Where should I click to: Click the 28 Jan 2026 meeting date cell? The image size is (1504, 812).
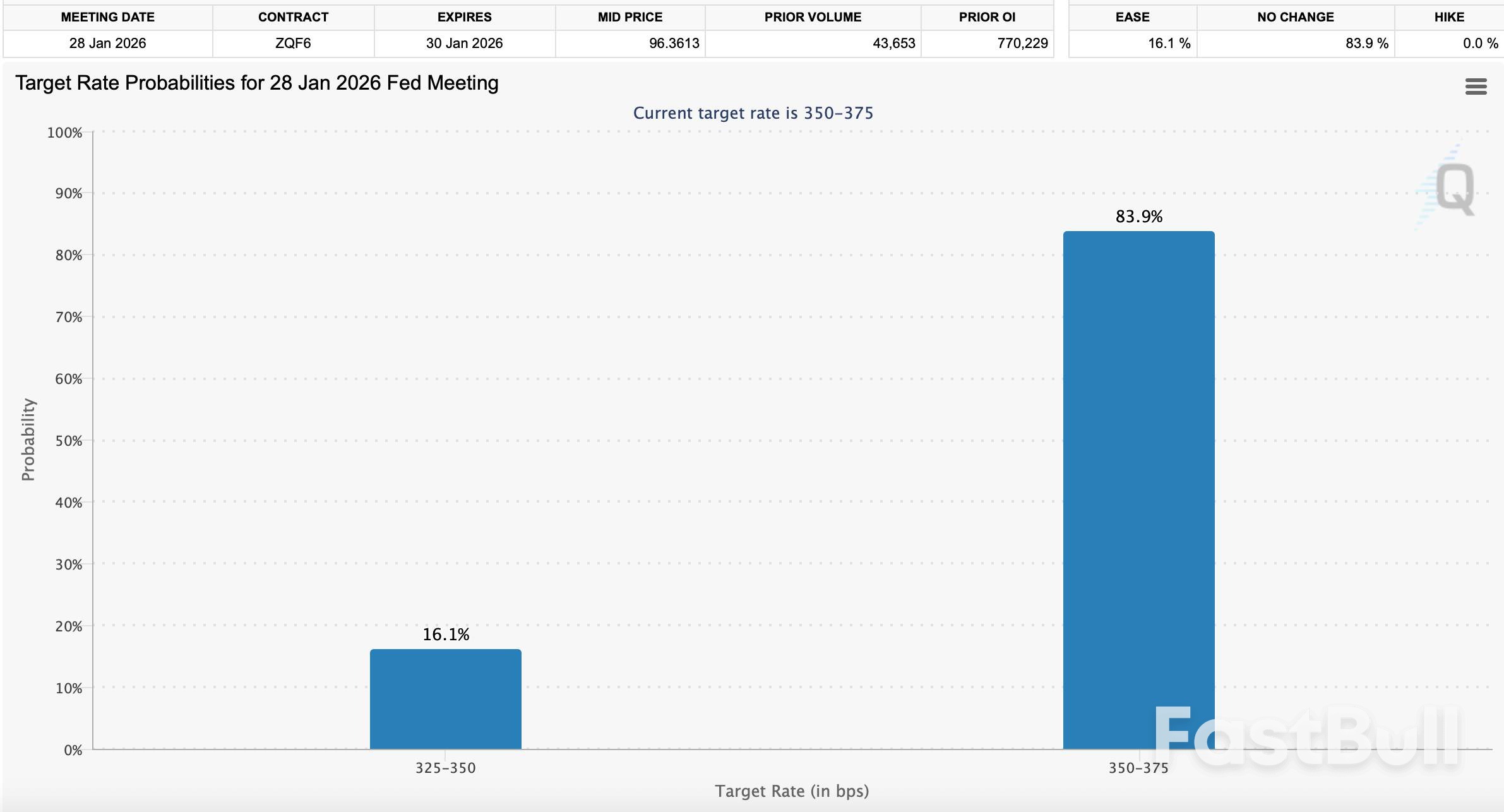tap(107, 44)
